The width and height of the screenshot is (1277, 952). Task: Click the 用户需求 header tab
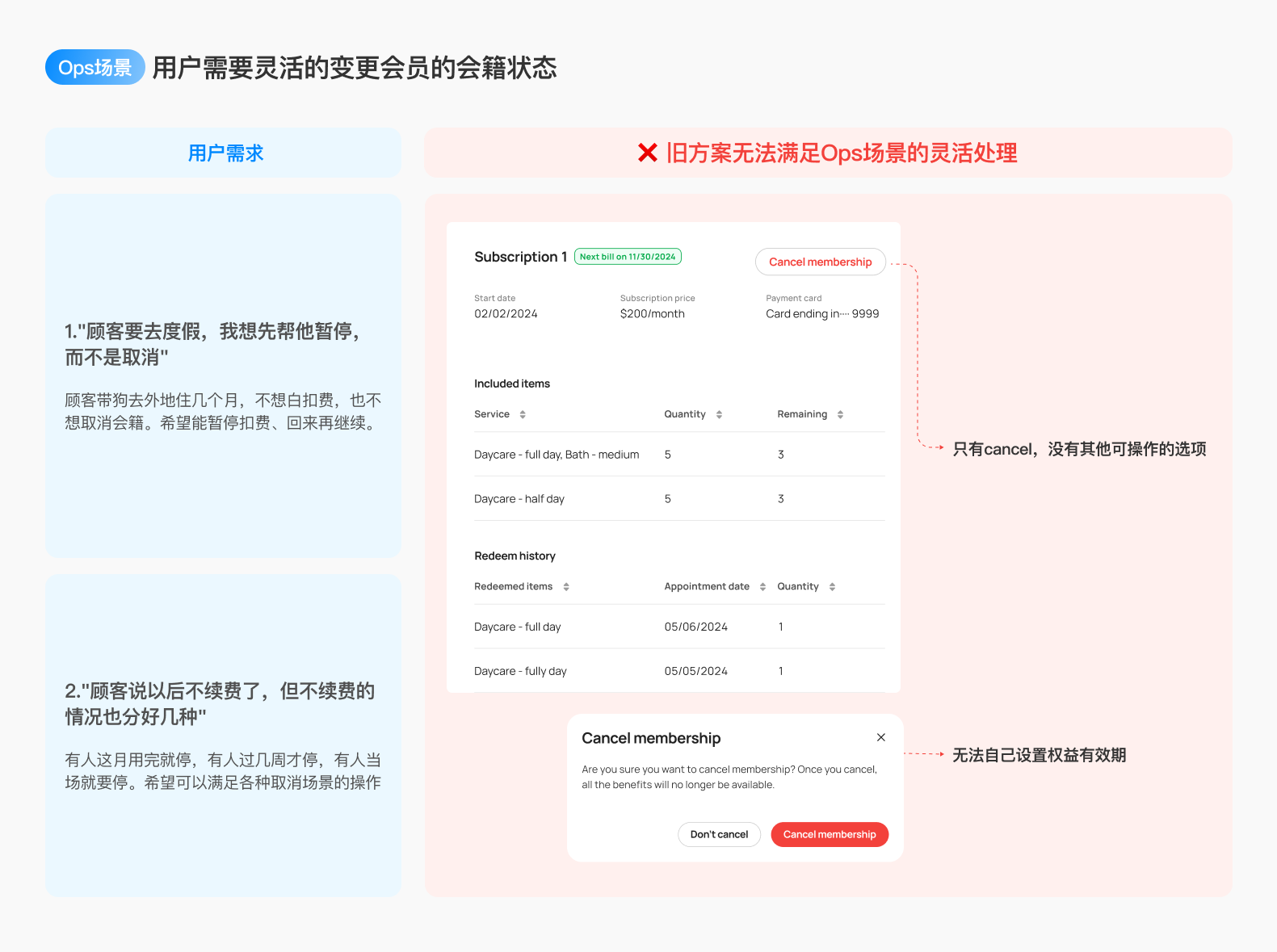click(224, 153)
